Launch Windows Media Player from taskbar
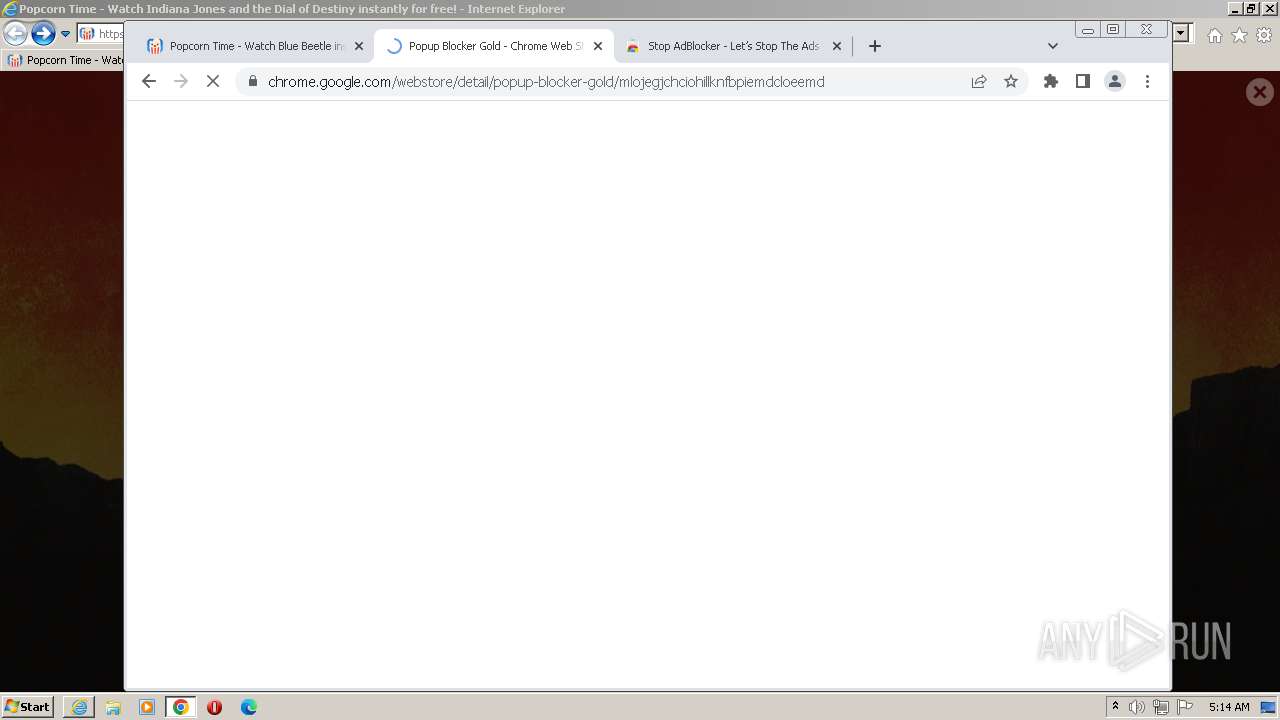 147,707
